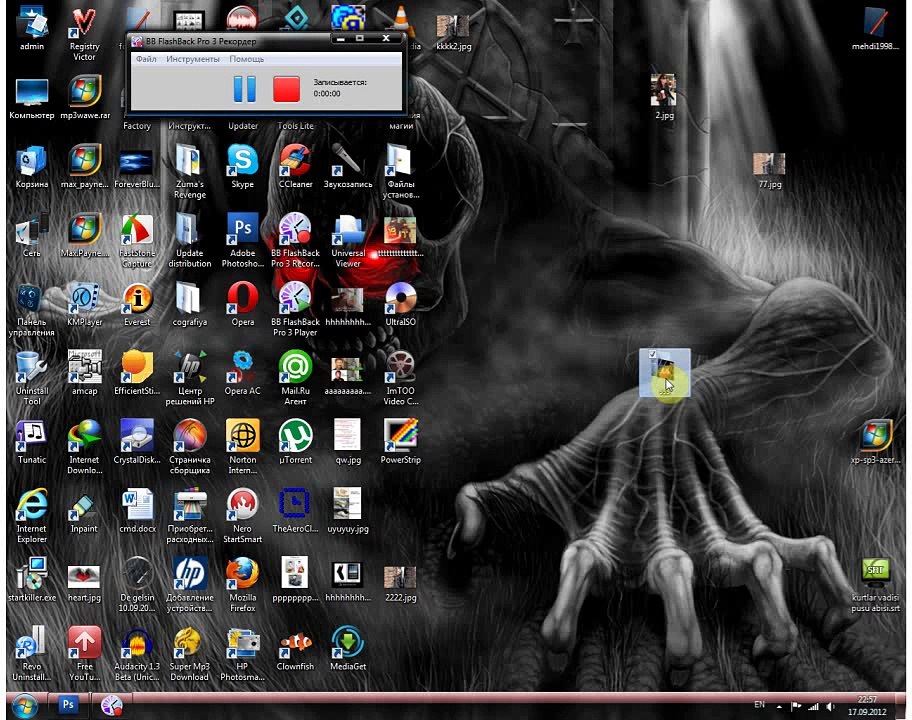Switch to Photoshop in the taskbar
The width and height of the screenshot is (912, 720).
point(67,705)
